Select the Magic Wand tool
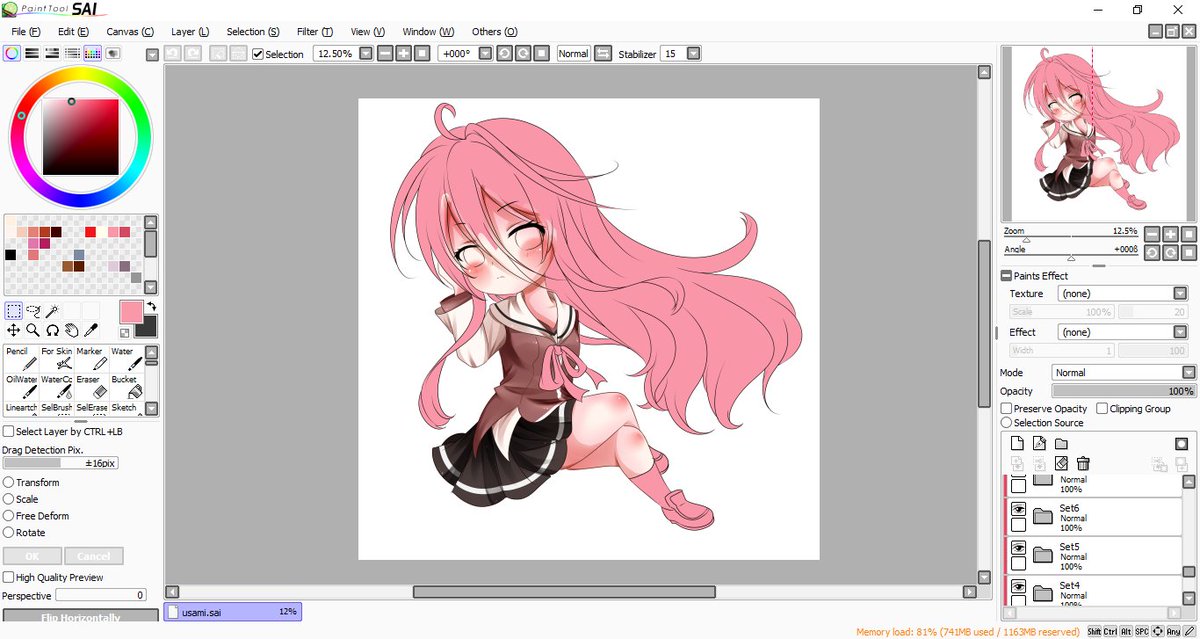Screen dimensions: 1200x639 pos(52,311)
